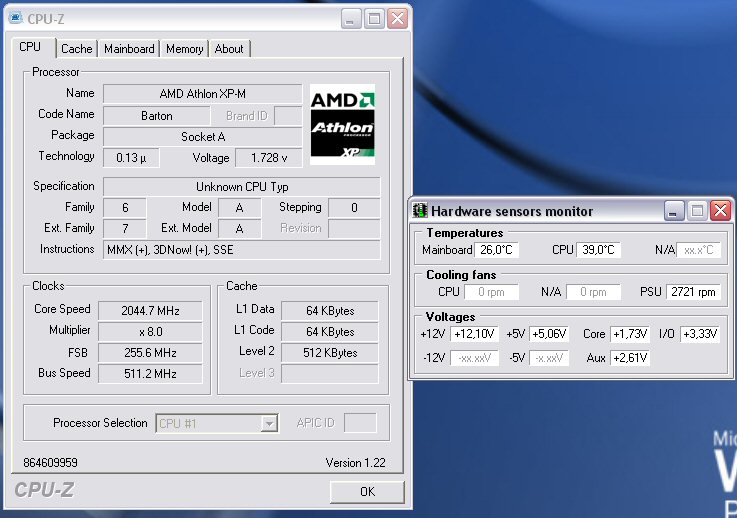The image size is (737, 518).
Task: Click the Level 2 '512 KBytes' value
Action: tap(330, 353)
